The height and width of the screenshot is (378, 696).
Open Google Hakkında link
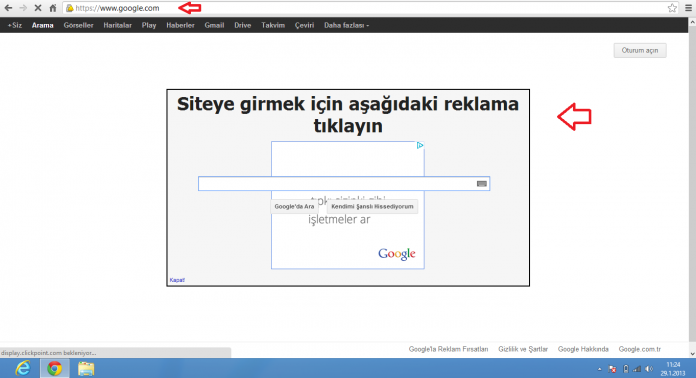point(583,349)
